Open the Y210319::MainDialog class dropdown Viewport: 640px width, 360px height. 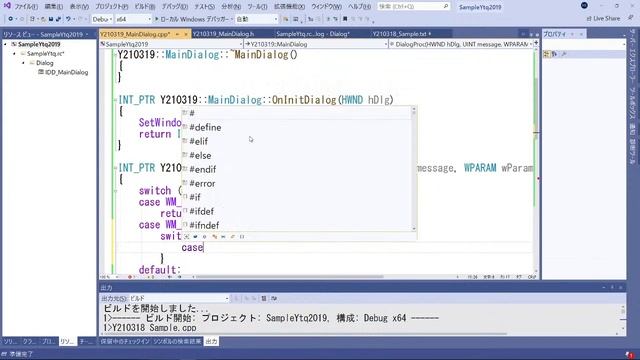point(316,44)
